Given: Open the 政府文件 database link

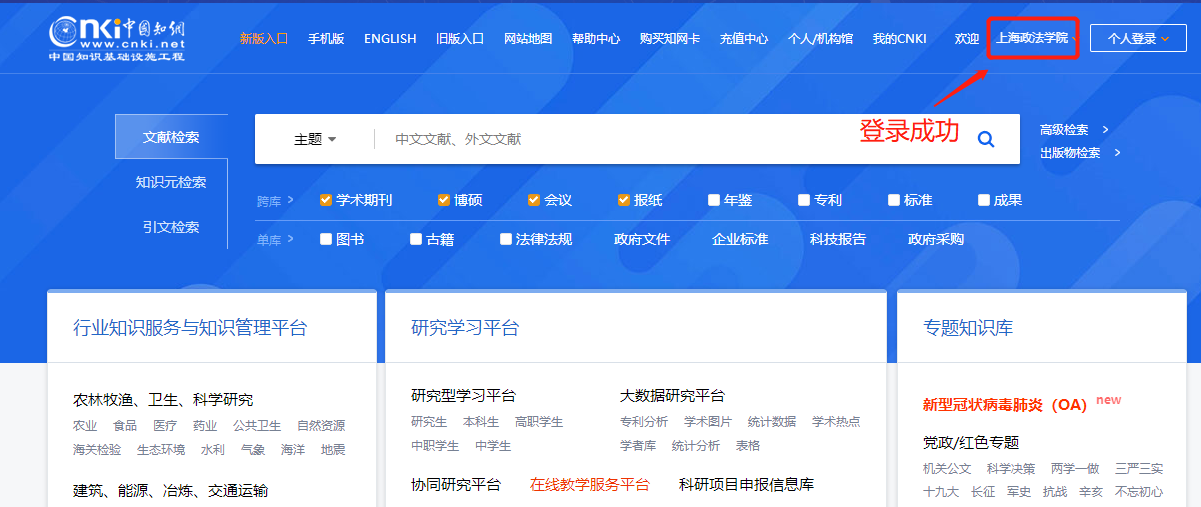Looking at the screenshot, I should 642,239.
